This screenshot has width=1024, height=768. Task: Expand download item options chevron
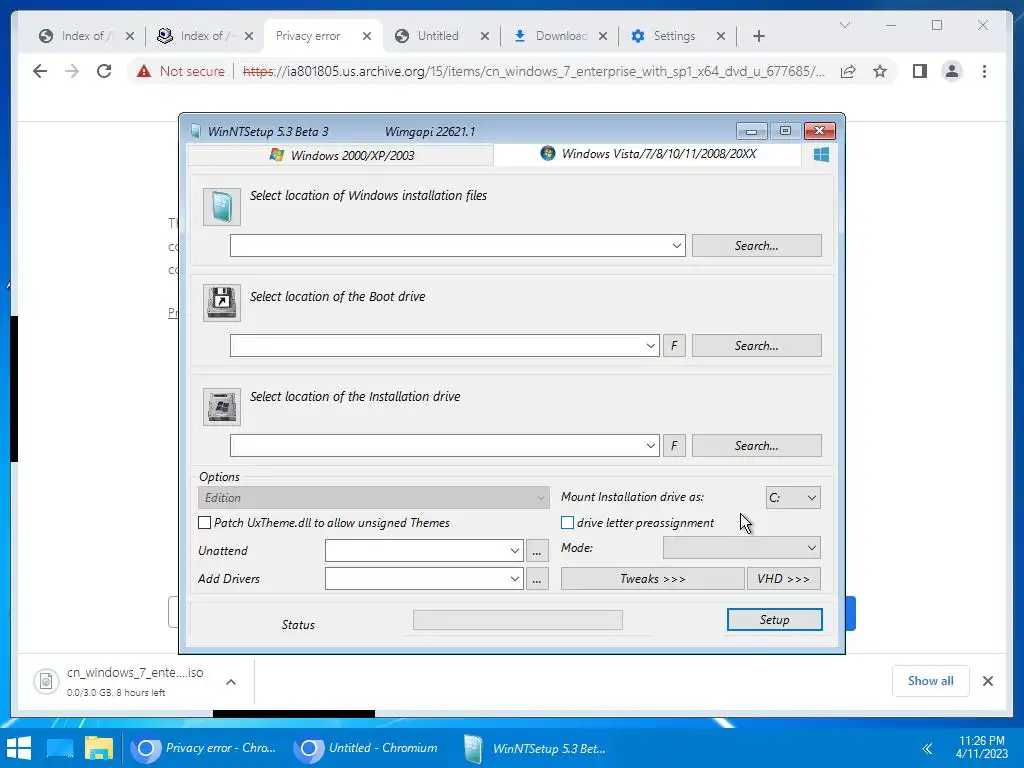pyautogui.click(x=231, y=682)
